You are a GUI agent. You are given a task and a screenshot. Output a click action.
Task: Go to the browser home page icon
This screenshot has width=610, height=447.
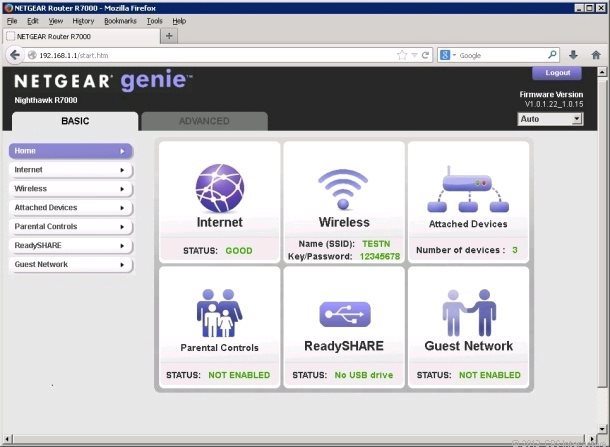coord(596,55)
